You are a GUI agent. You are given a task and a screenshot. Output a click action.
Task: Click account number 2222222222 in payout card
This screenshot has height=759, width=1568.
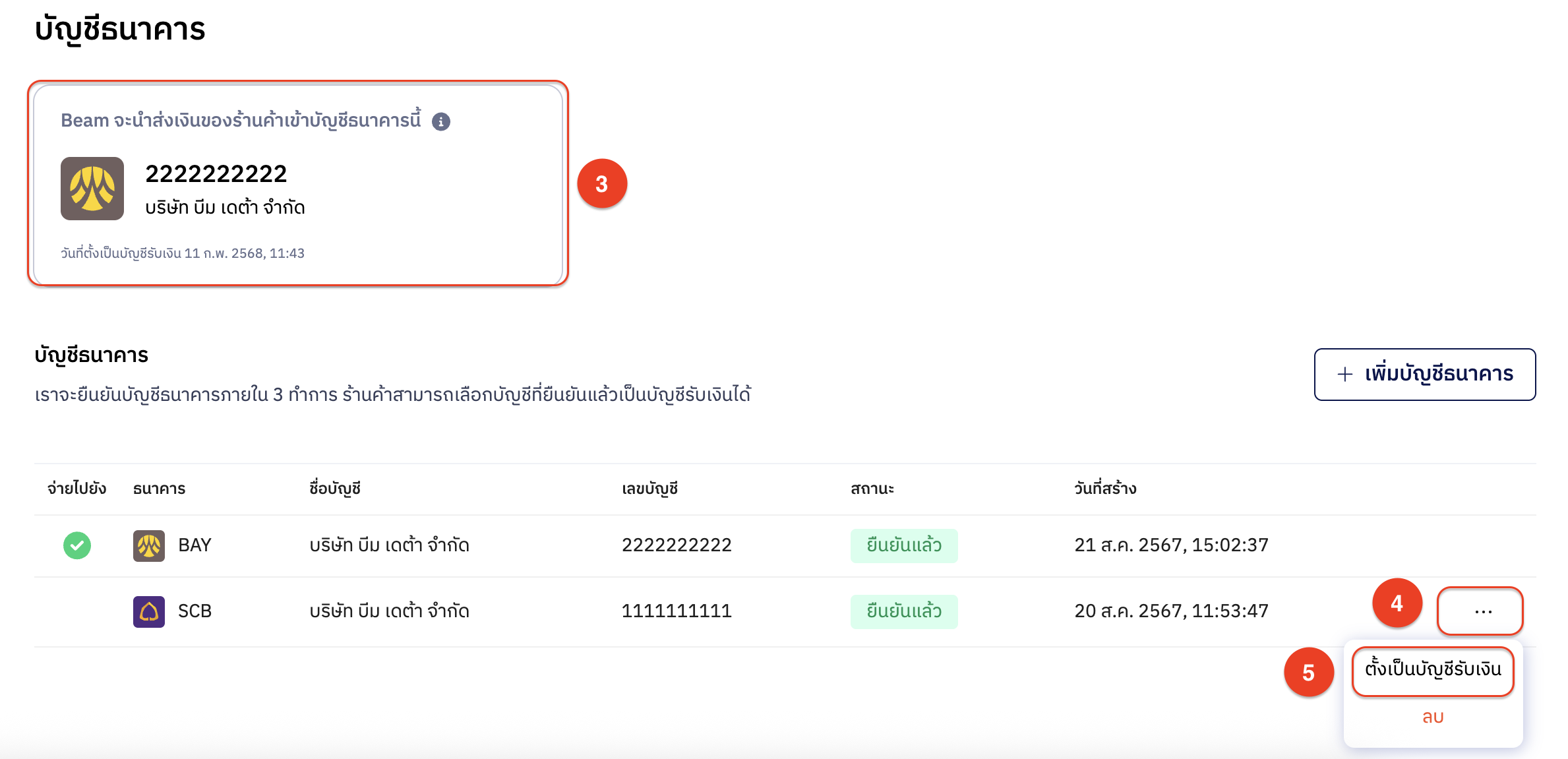(216, 174)
